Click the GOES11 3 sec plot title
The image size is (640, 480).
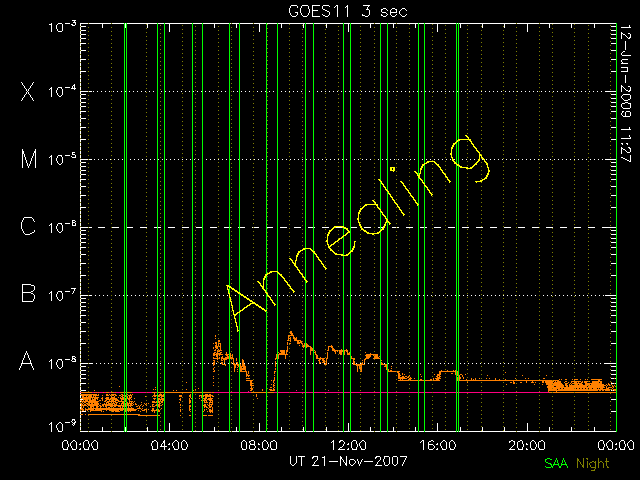coord(348,11)
